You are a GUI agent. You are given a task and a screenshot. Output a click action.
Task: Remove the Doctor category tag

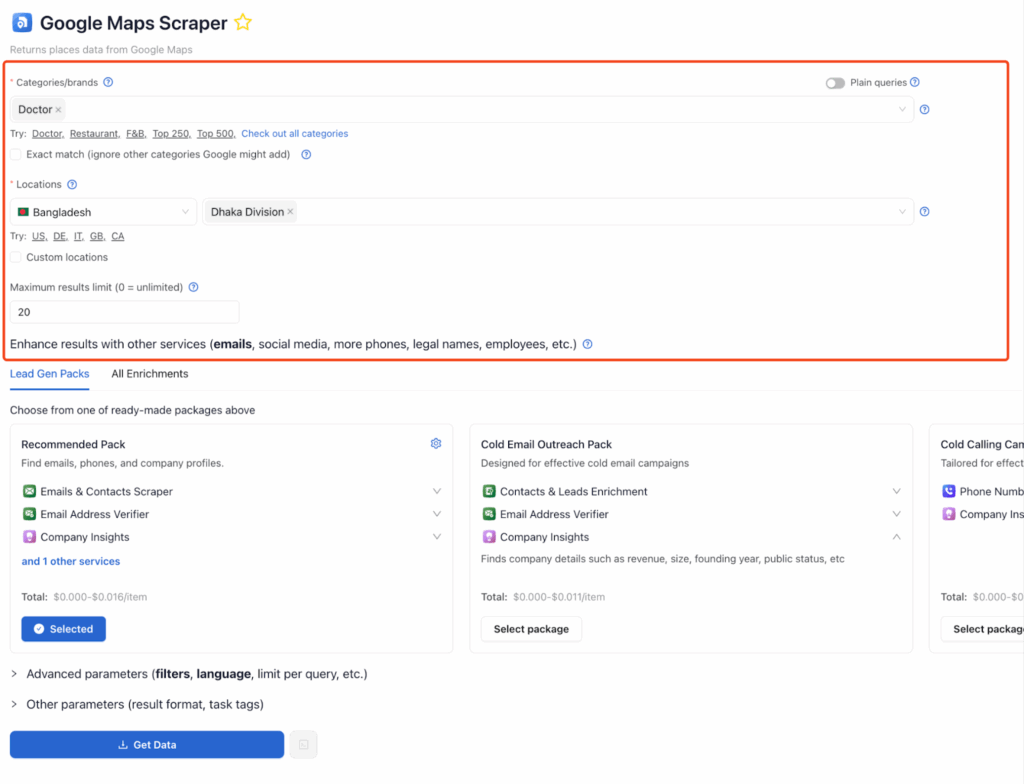(x=58, y=110)
